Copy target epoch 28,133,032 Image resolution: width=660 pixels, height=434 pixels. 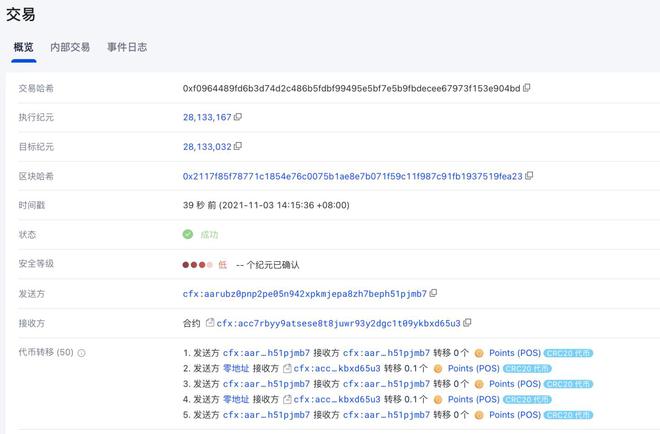tap(238, 146)
